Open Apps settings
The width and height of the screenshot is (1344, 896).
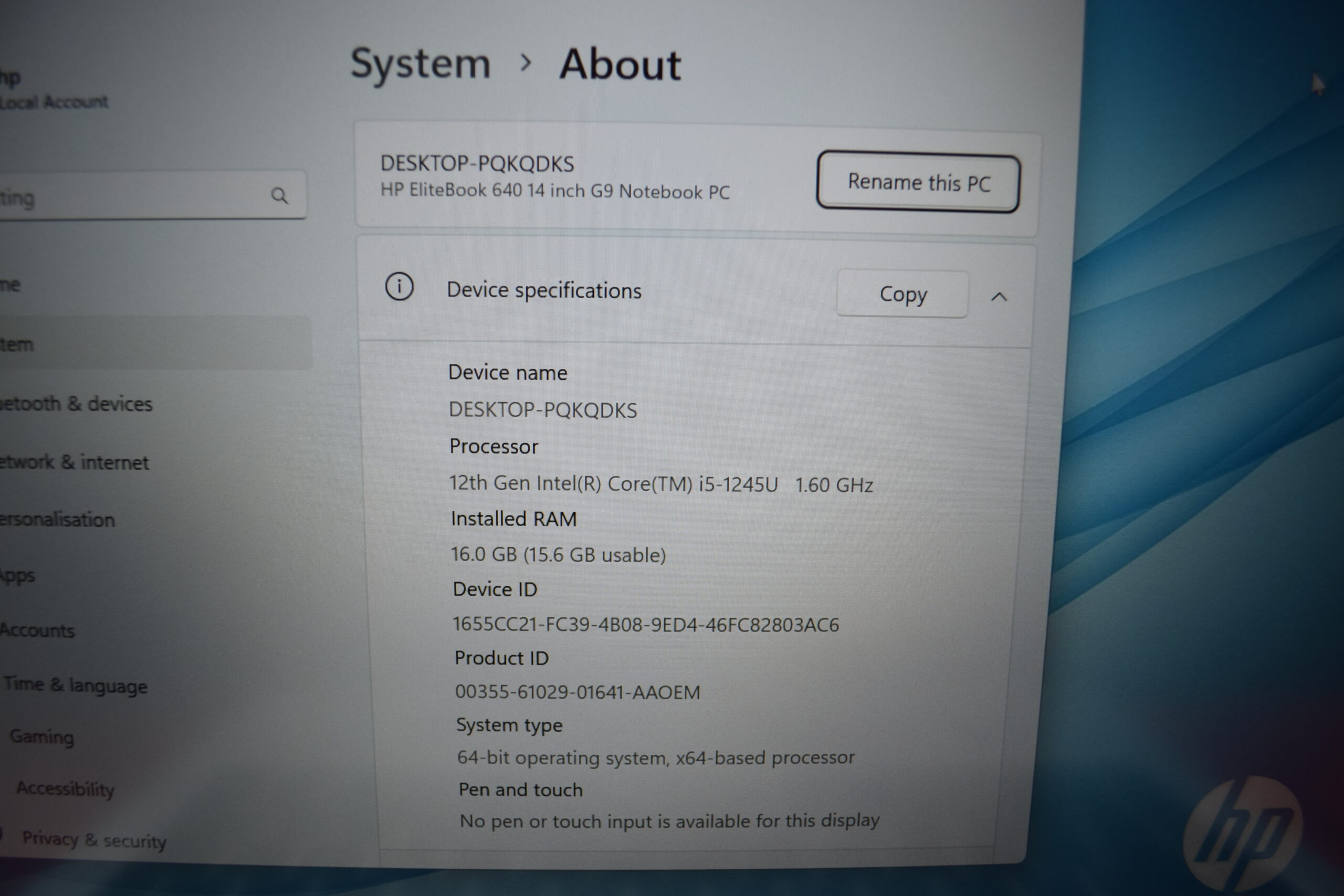[x=18, y=575]
